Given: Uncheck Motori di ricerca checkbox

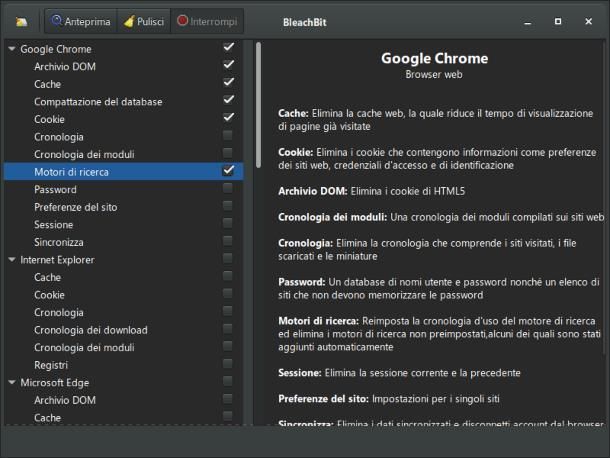Looking at the screenshot, I should coord(228,170).
